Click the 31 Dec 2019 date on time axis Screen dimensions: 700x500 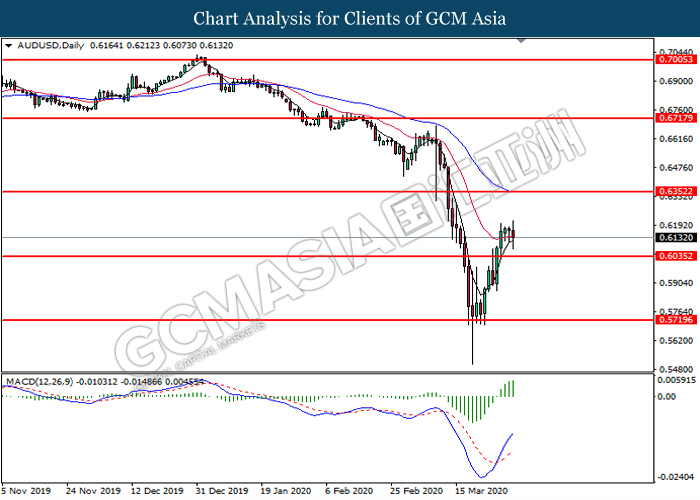[x=222, y=491]
